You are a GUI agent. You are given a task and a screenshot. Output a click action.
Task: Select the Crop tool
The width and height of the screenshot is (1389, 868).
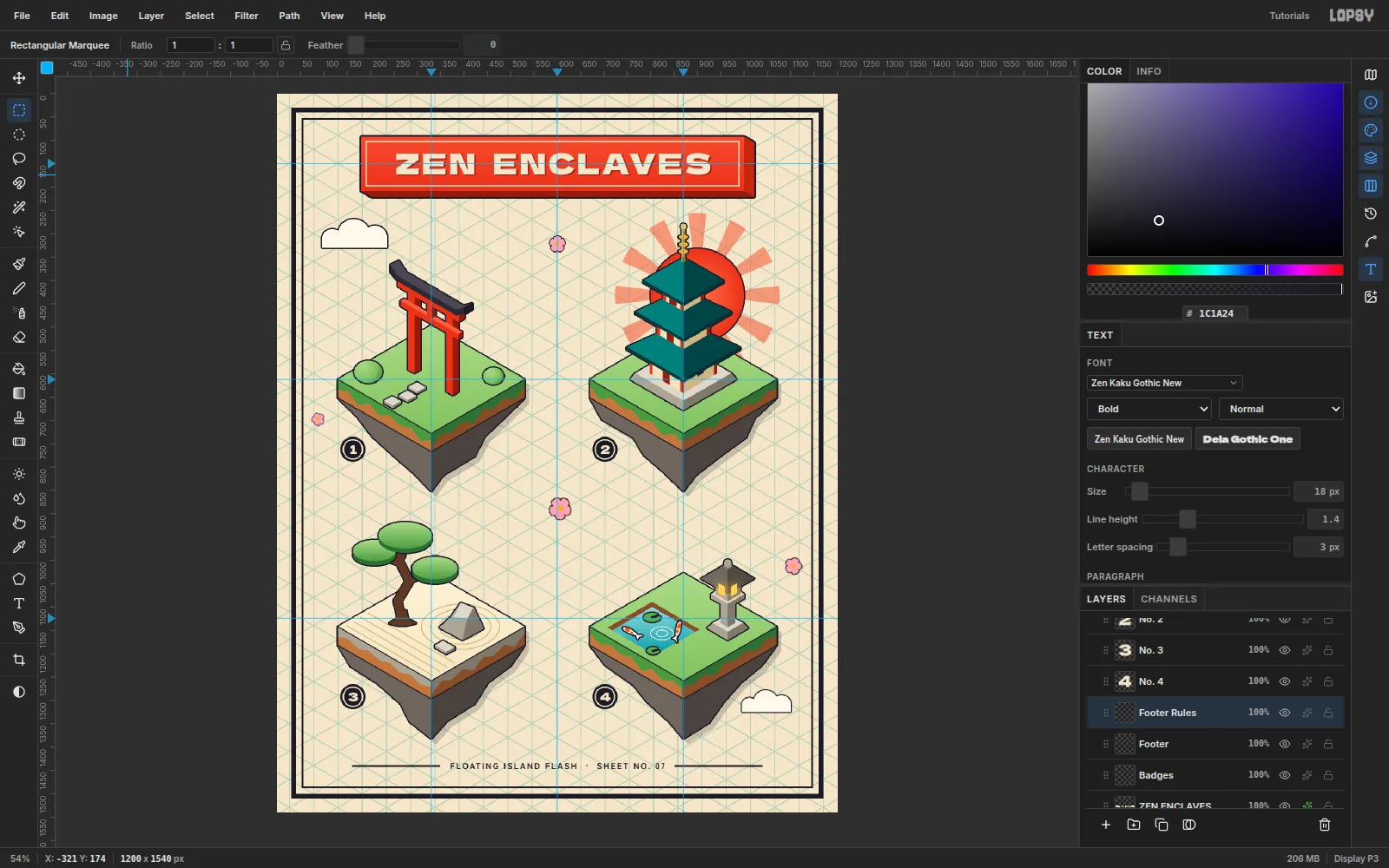coord(19,660)
